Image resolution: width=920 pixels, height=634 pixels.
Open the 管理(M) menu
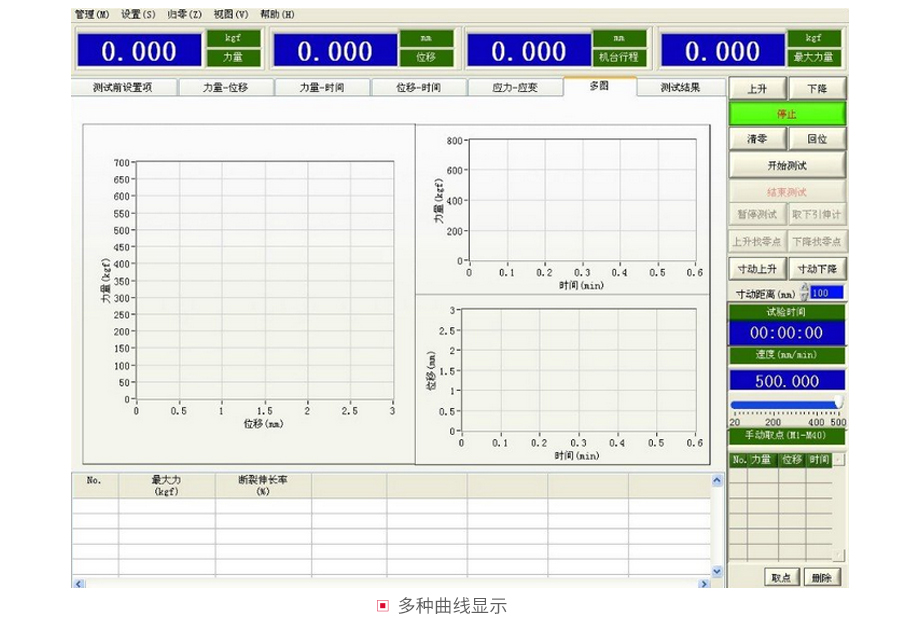(x=94, y=15)
